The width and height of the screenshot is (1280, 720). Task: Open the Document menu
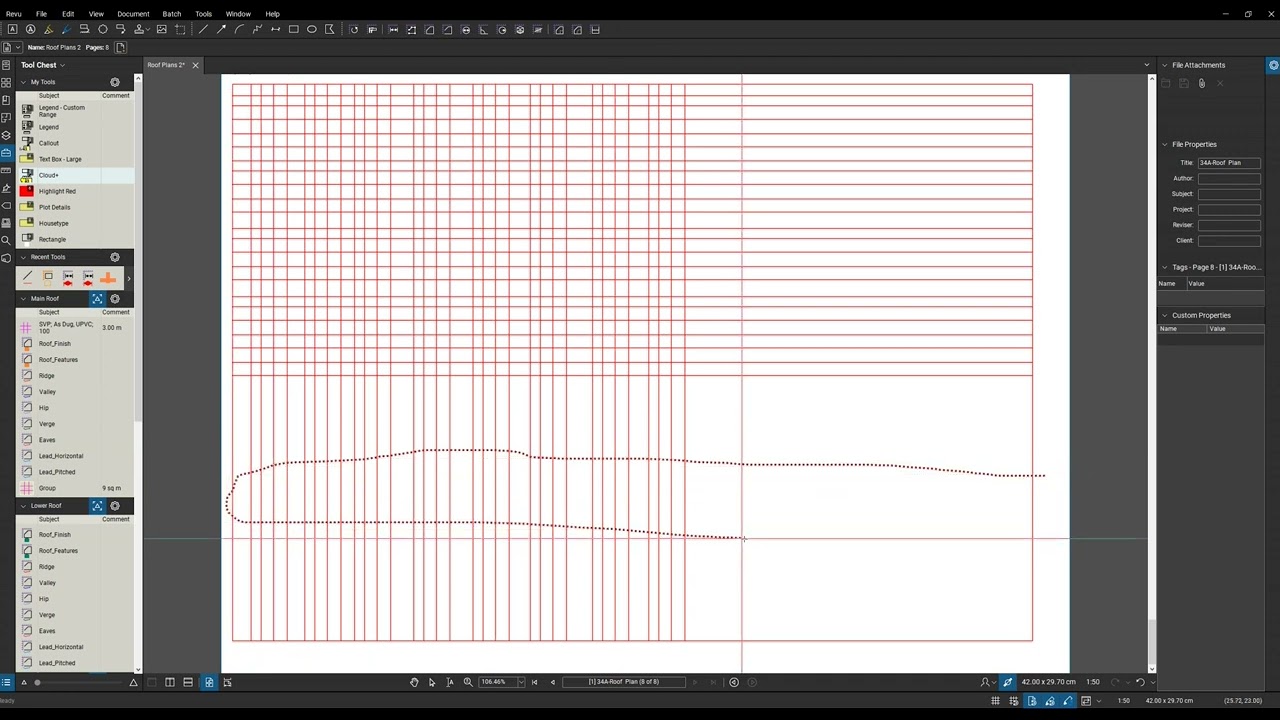(x=133, y=14)
